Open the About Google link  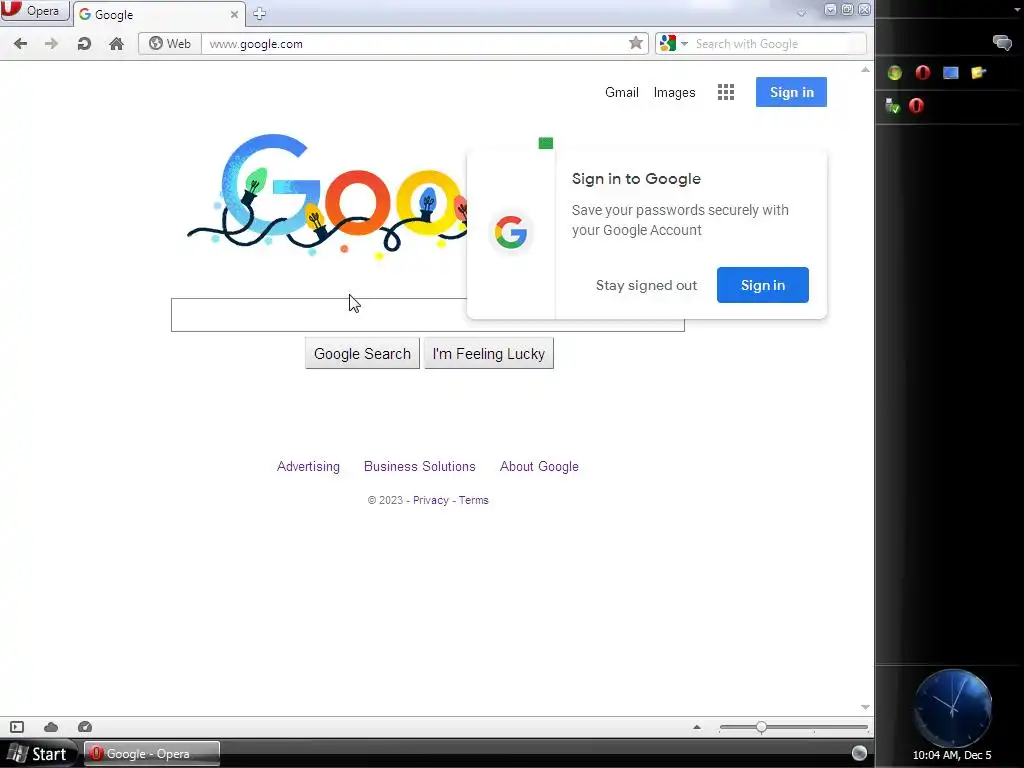click(539, 466)
